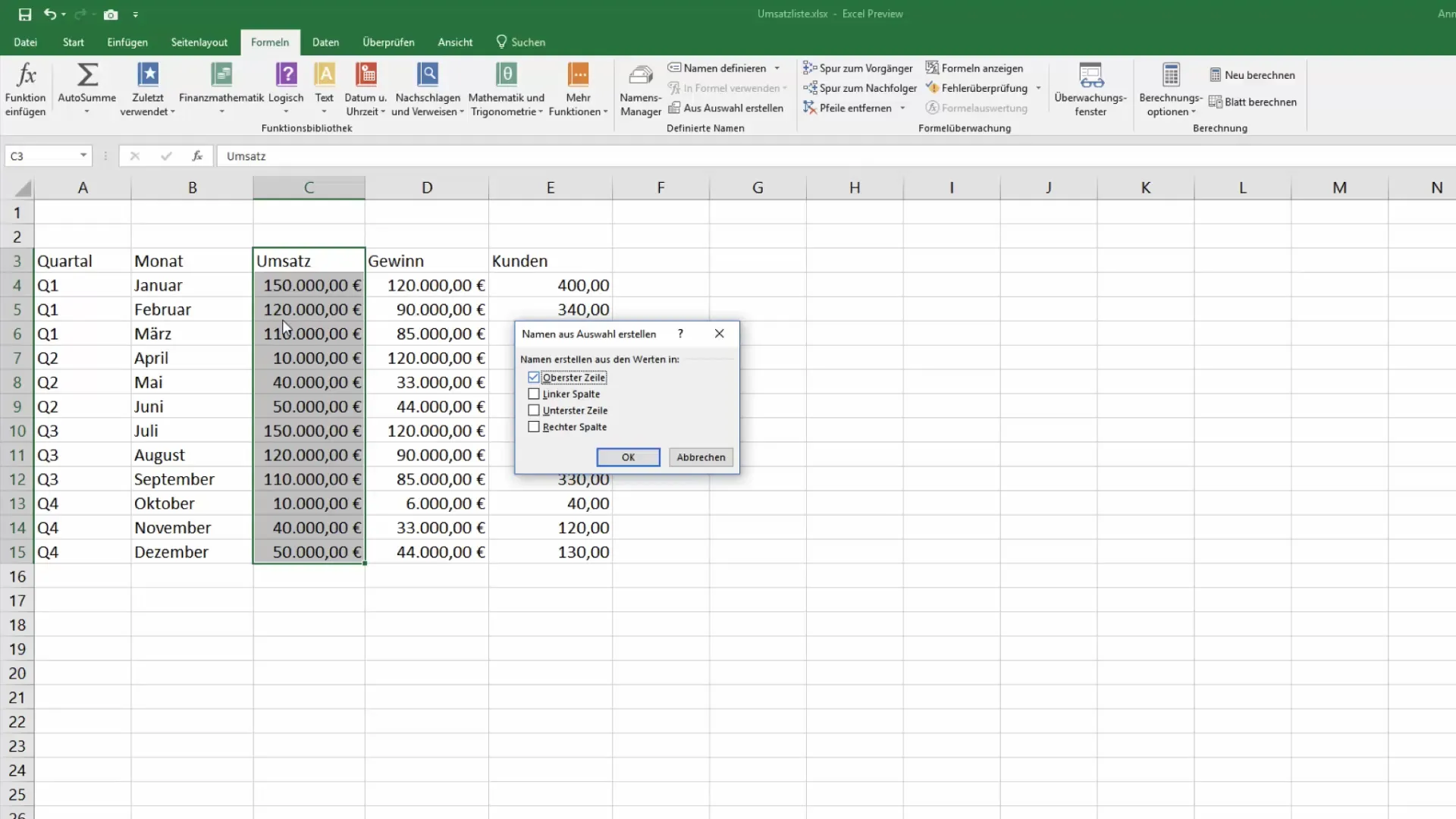1456x819 pixels.
Task: Click Fehlerüberprüfung
Action: 977,88
